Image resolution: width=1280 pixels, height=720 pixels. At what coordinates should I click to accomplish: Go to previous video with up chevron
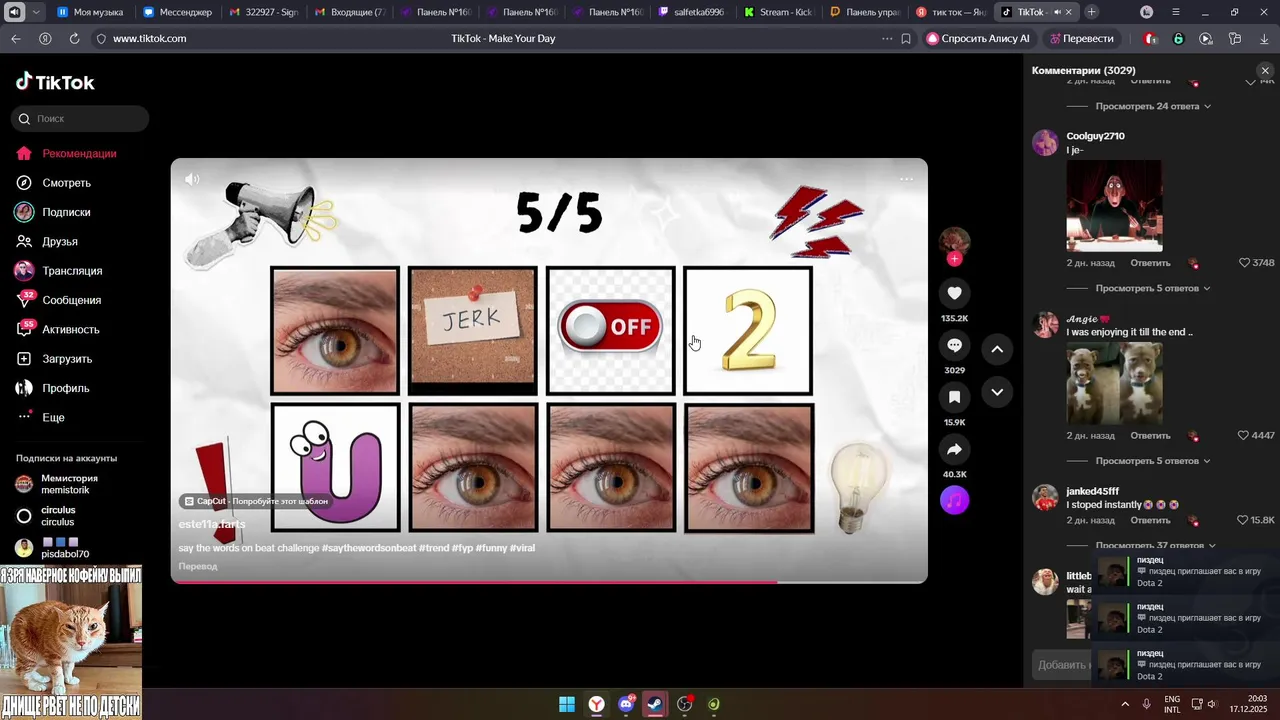[997, 349]
